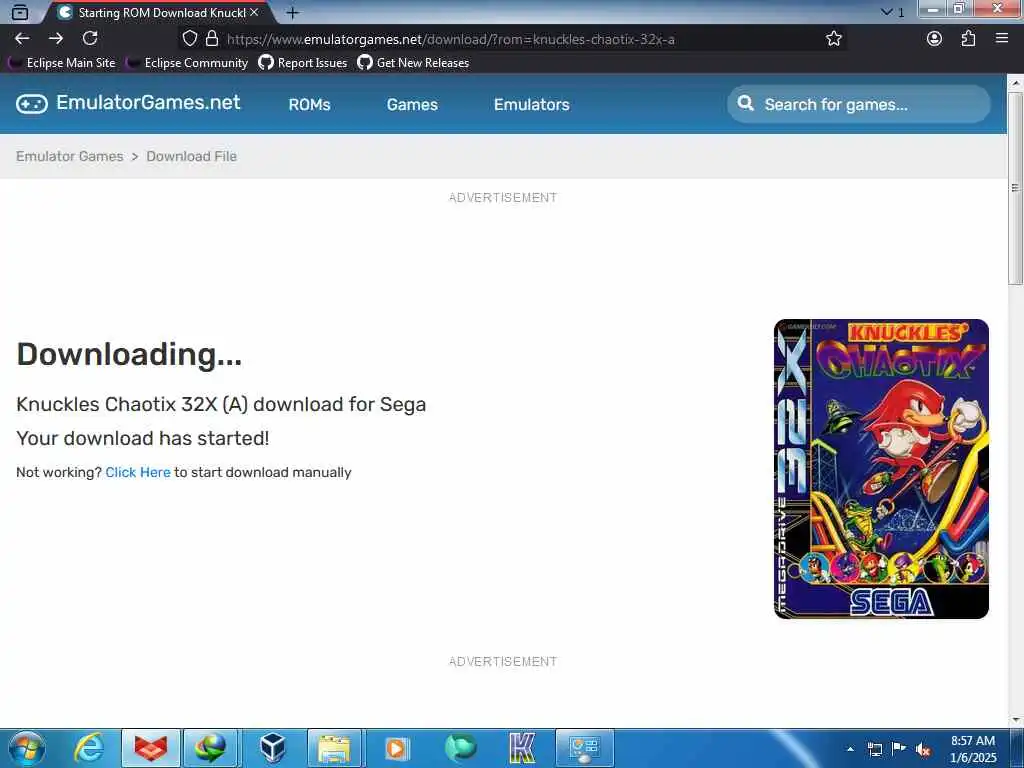The width and height of the screenshot is (1024, 768).
Task: Open Eclipse Main Site bookmark
Action: [61, 63]
